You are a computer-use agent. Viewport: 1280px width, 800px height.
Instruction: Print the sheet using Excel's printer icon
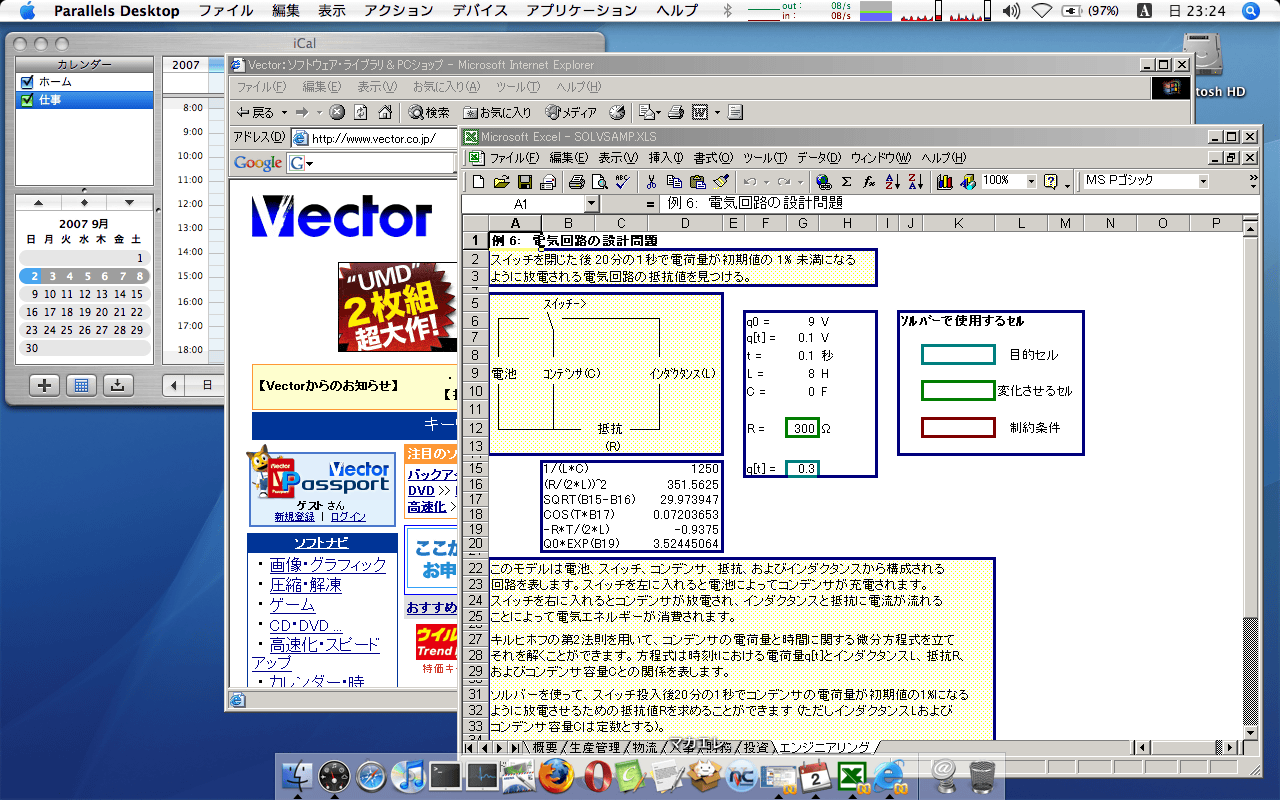coord(576,181)
